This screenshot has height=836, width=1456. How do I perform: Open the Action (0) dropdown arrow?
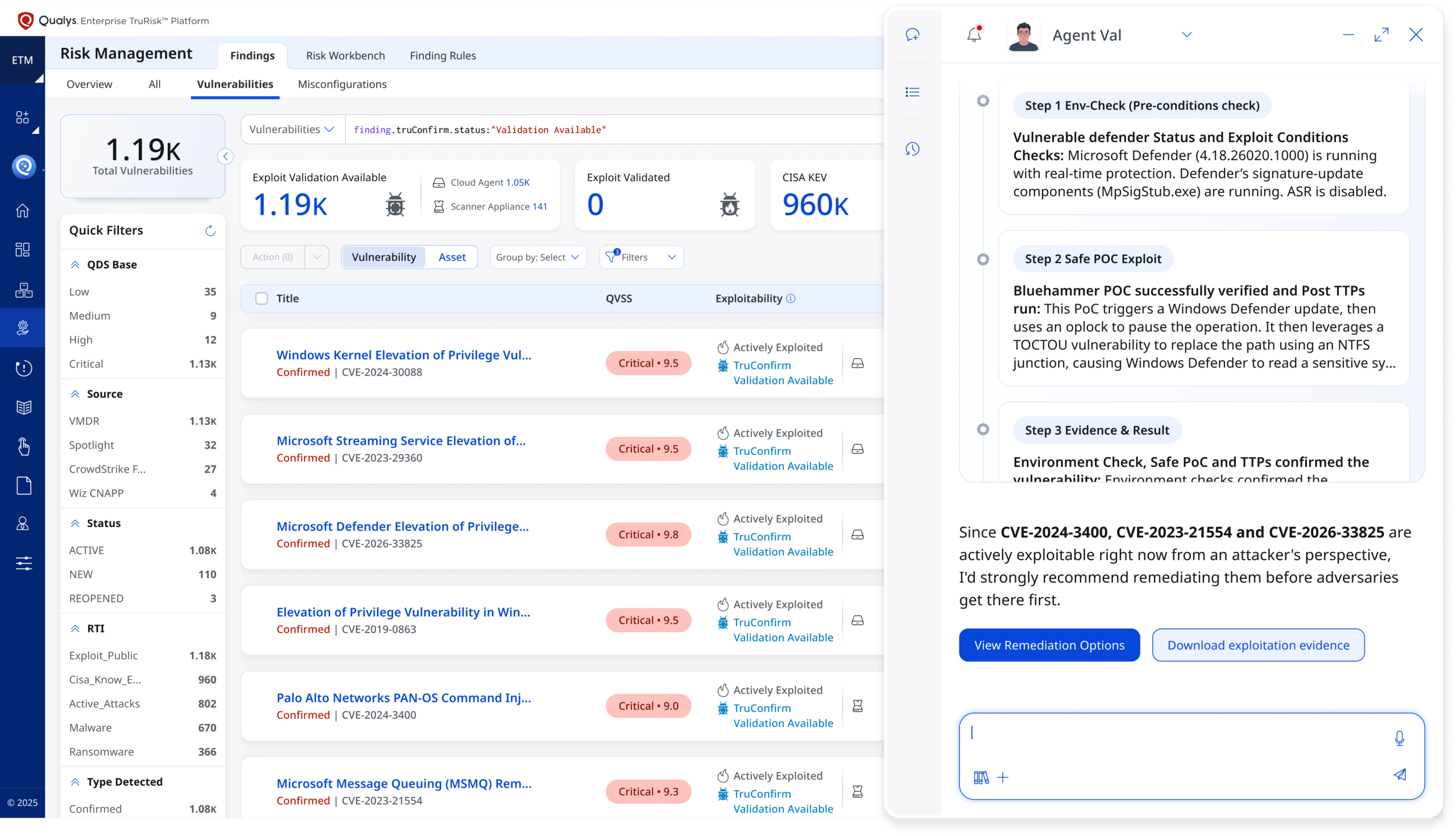point(316,257)
